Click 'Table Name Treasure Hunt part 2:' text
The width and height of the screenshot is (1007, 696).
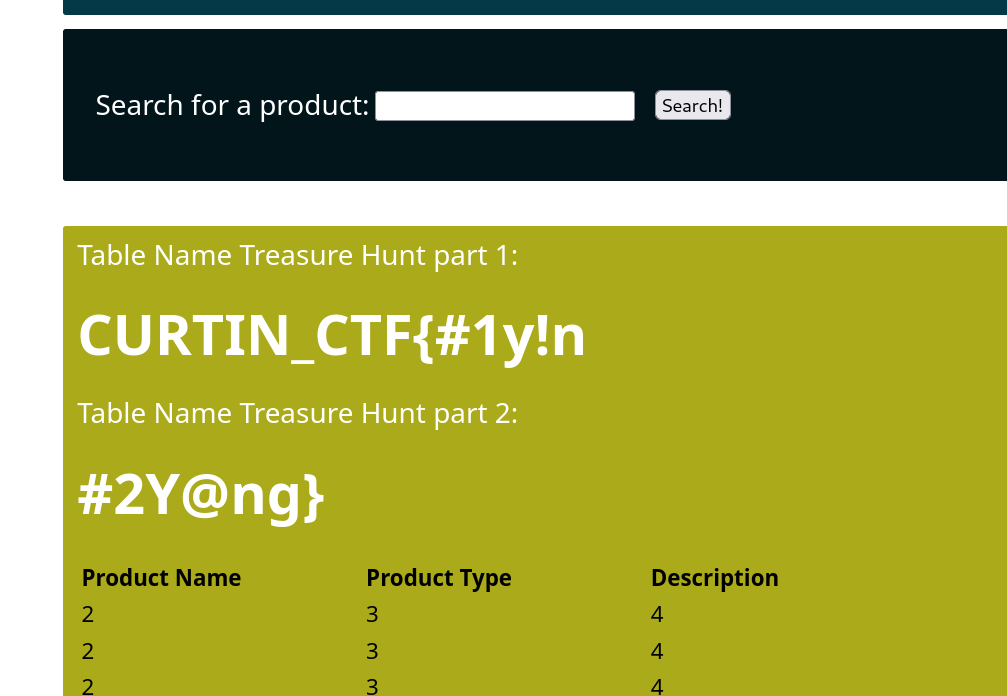click(x=297, y=413)
